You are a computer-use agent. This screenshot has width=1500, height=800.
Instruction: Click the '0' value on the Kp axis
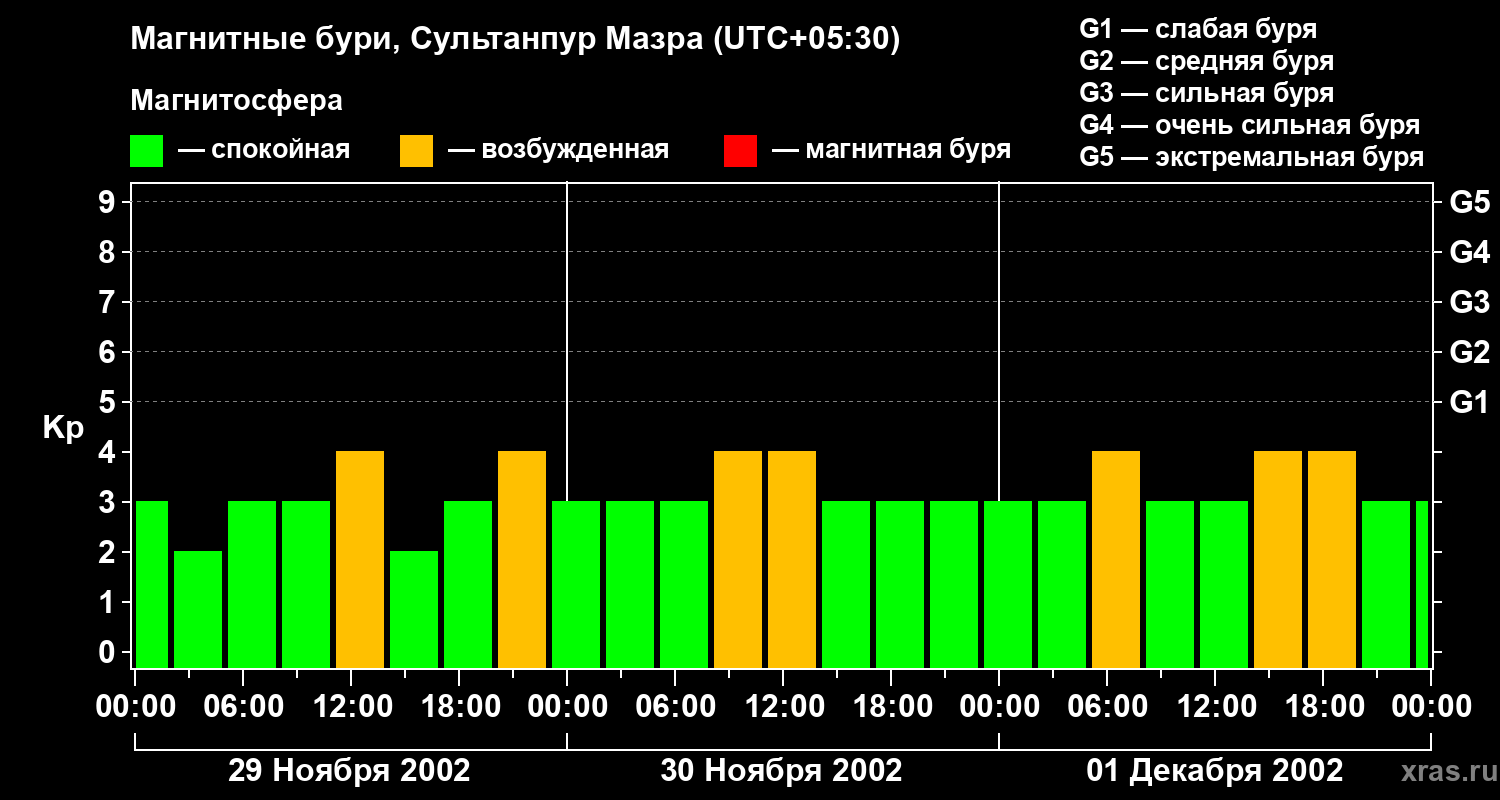[109, 652]
